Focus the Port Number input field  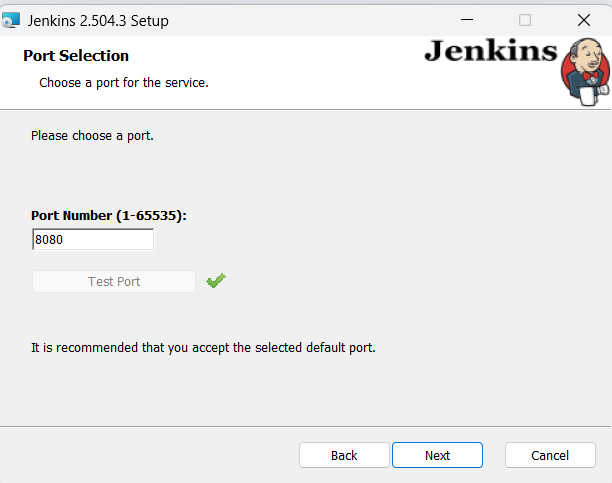[93, 239]
